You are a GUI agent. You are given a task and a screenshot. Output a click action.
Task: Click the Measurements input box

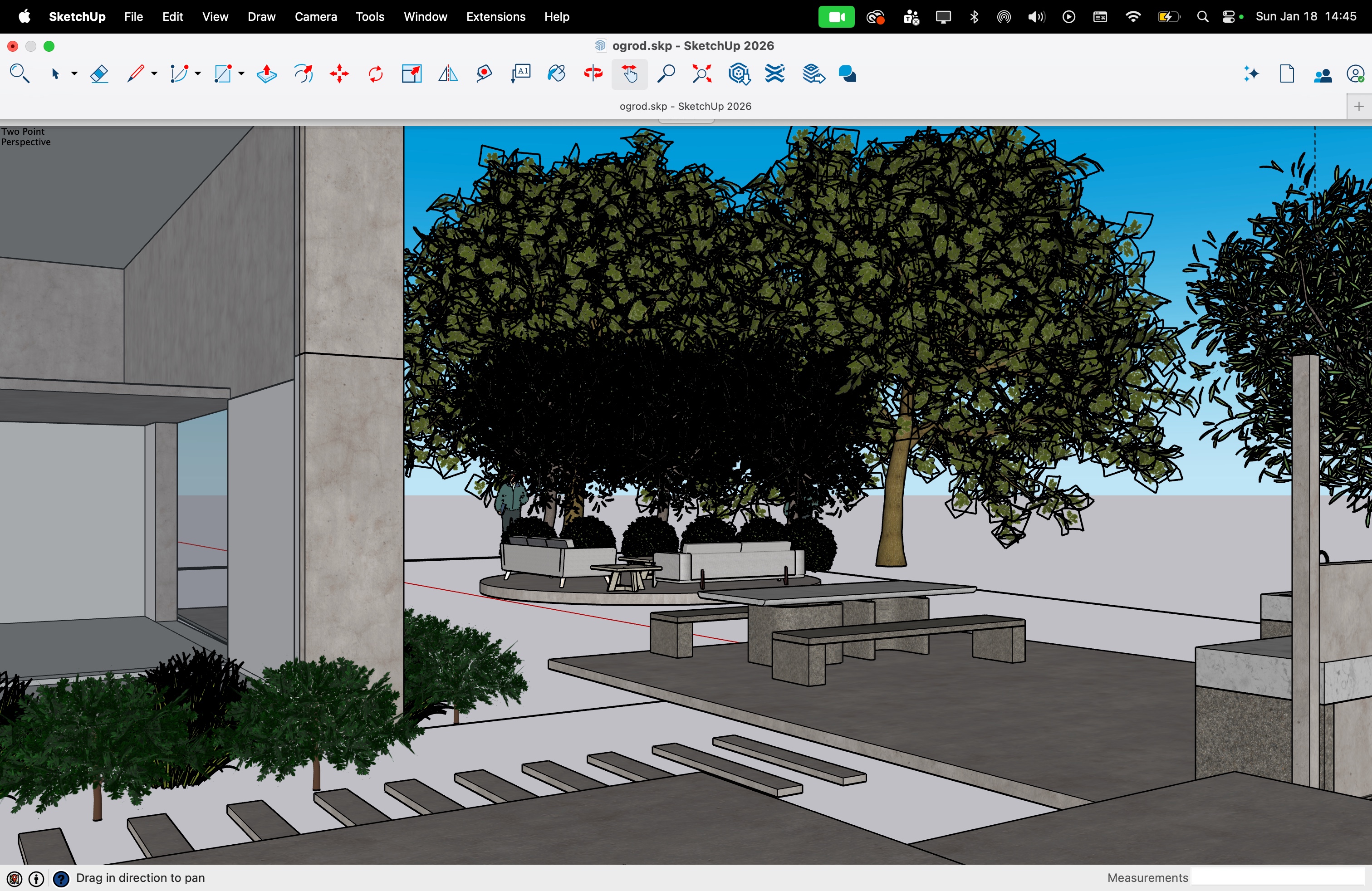coord(1278,877)
